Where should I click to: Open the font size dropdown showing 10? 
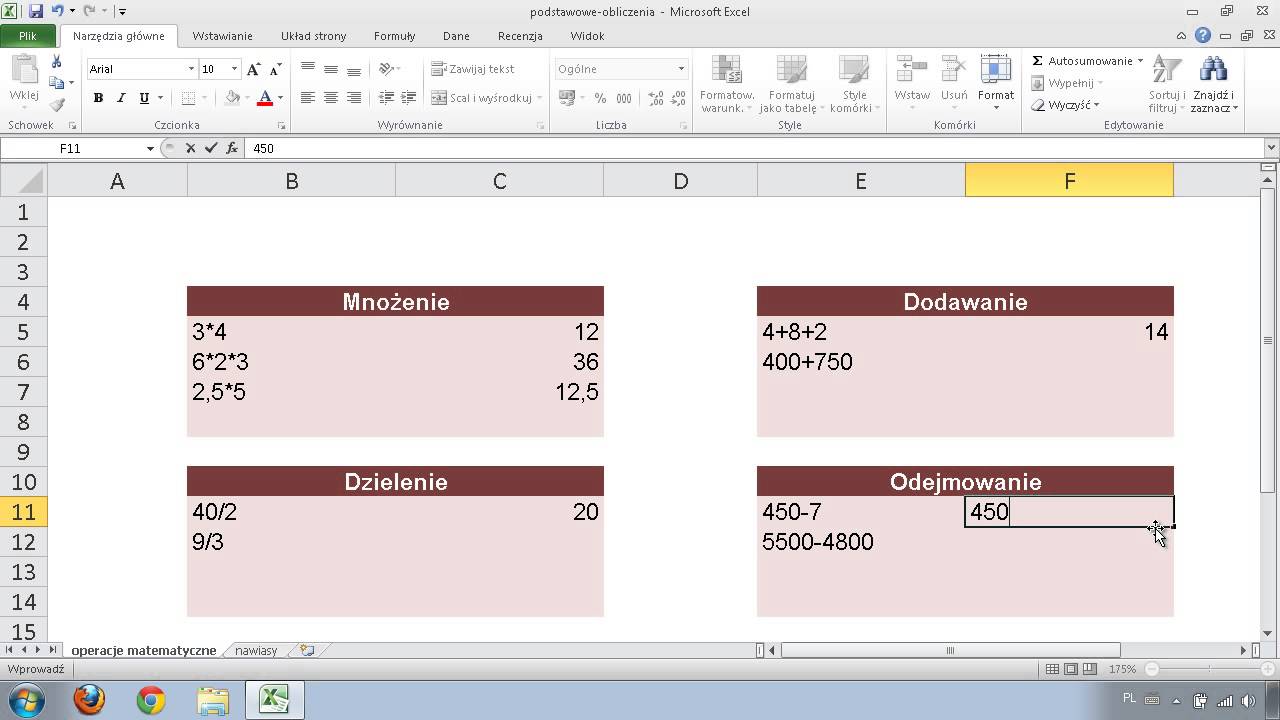pyautogui.click(x=235, y=69)
